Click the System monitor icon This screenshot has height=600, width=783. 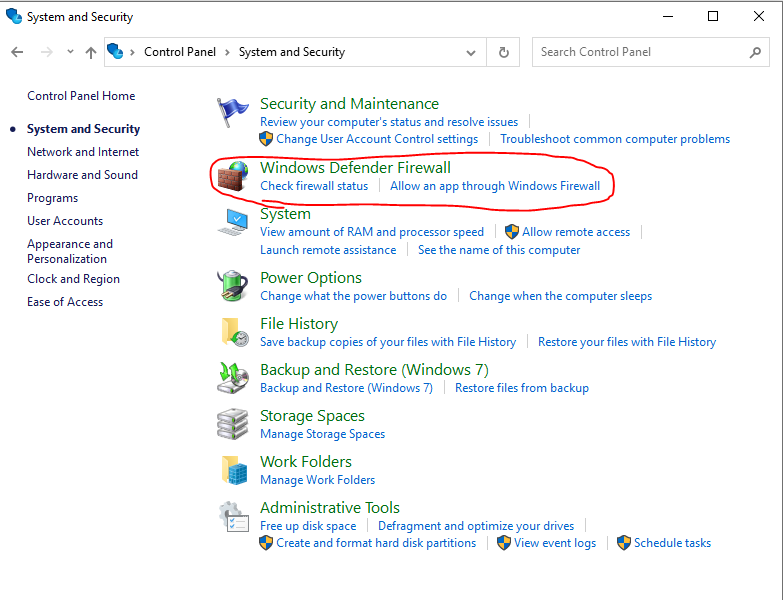(x=233, y=222)
